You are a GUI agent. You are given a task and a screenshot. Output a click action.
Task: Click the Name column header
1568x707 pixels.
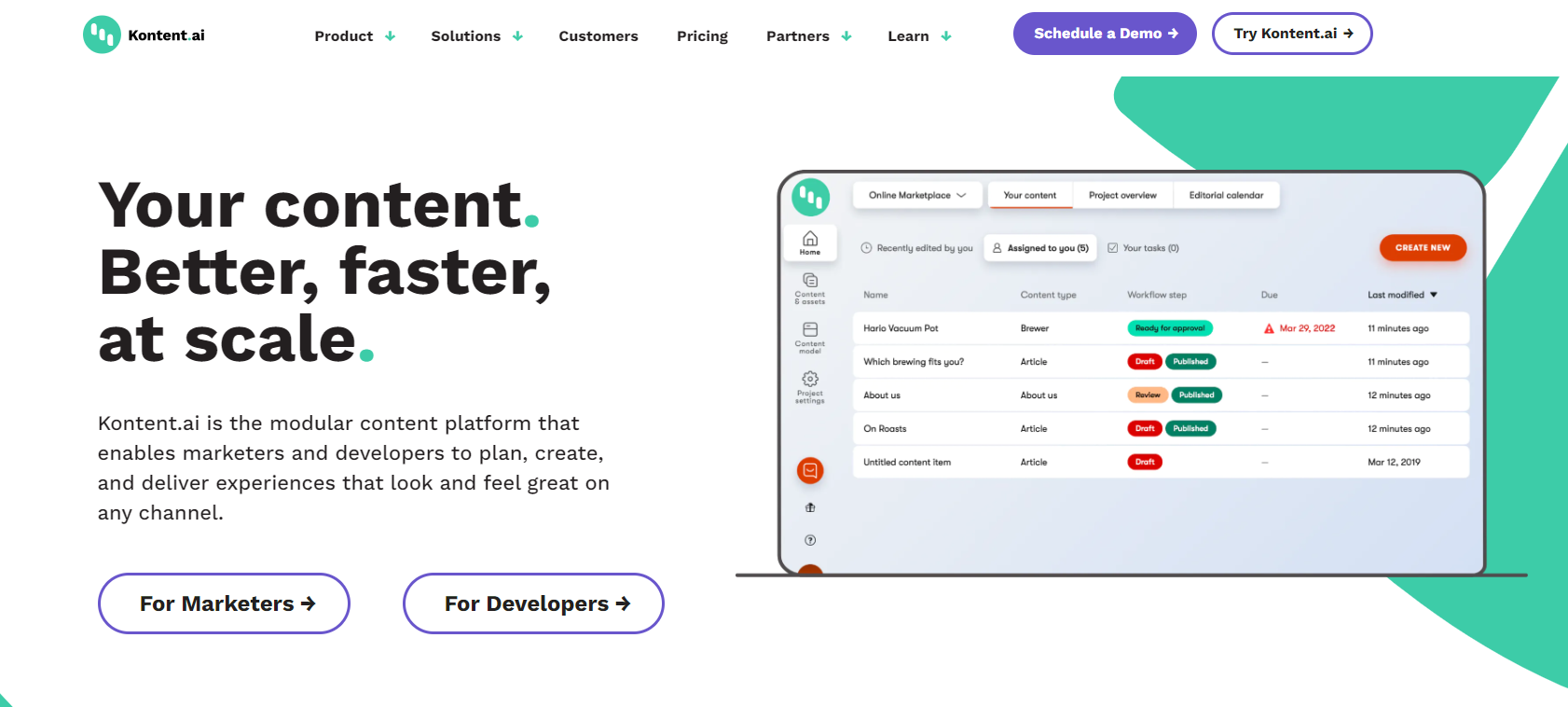[x=875, y=295]
